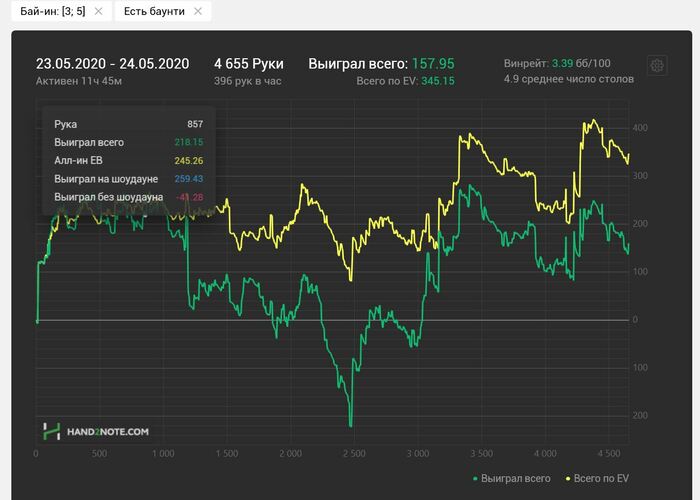Click the Алл-ин EВ tooltip row
This screenshot has width=700, height=500.
coord(128,160)
